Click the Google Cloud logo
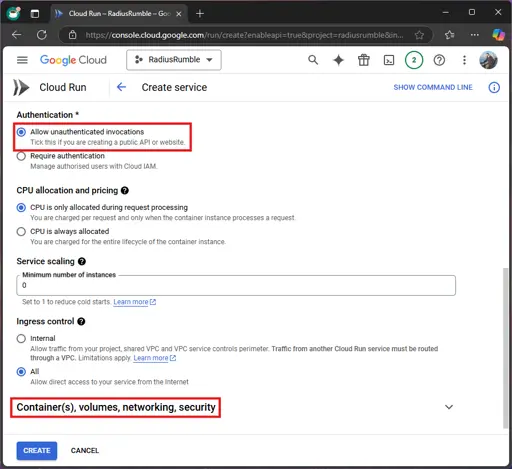Image resolution: width=512 pixels, height=469 pixels. point(73,60)
